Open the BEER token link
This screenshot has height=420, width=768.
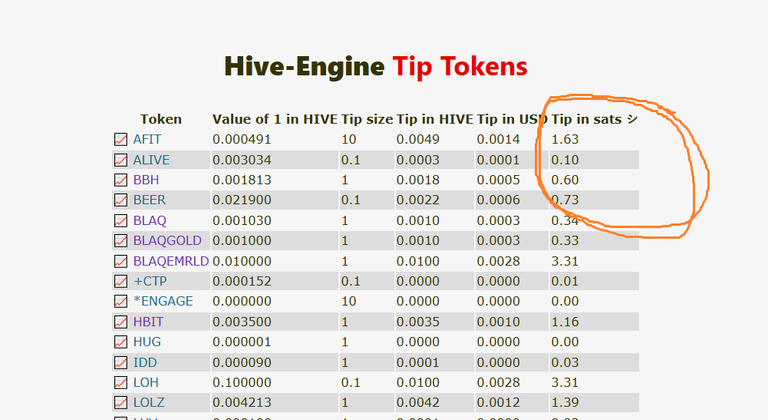pyautogui.click(x=149, y=200)
